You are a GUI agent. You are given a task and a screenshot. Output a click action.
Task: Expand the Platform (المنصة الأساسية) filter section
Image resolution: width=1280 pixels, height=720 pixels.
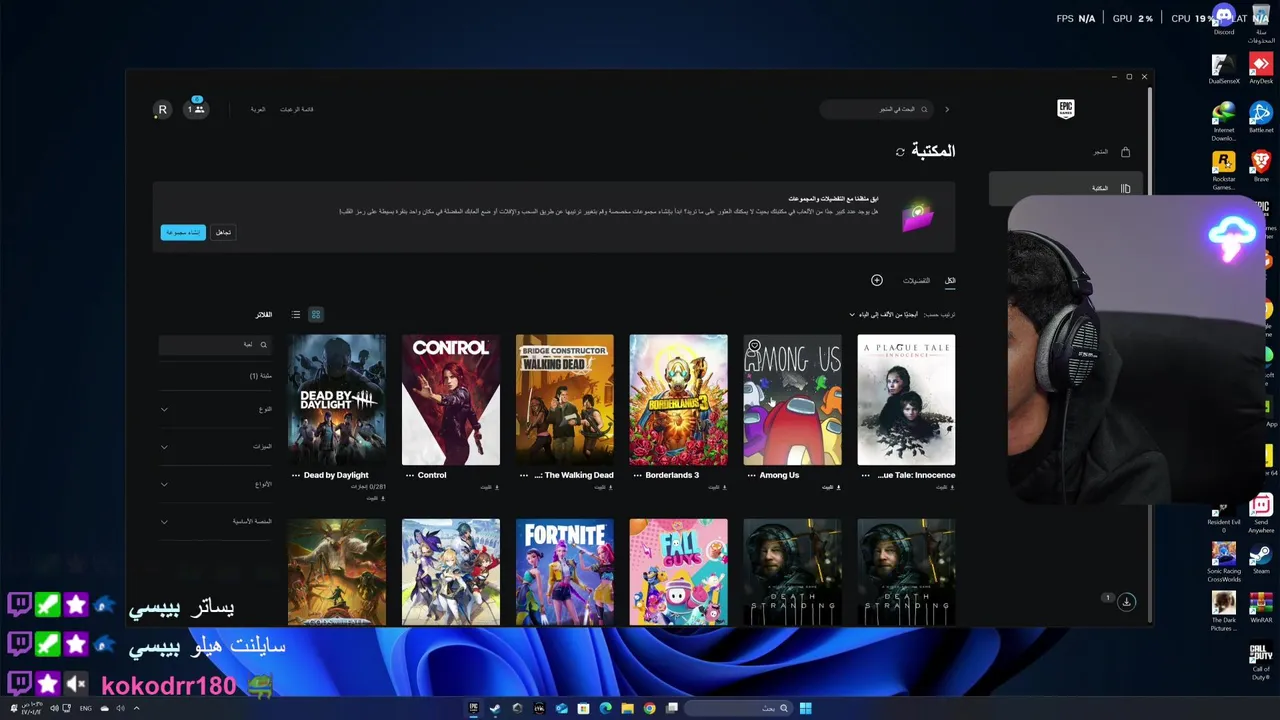(x=215, y=521)
